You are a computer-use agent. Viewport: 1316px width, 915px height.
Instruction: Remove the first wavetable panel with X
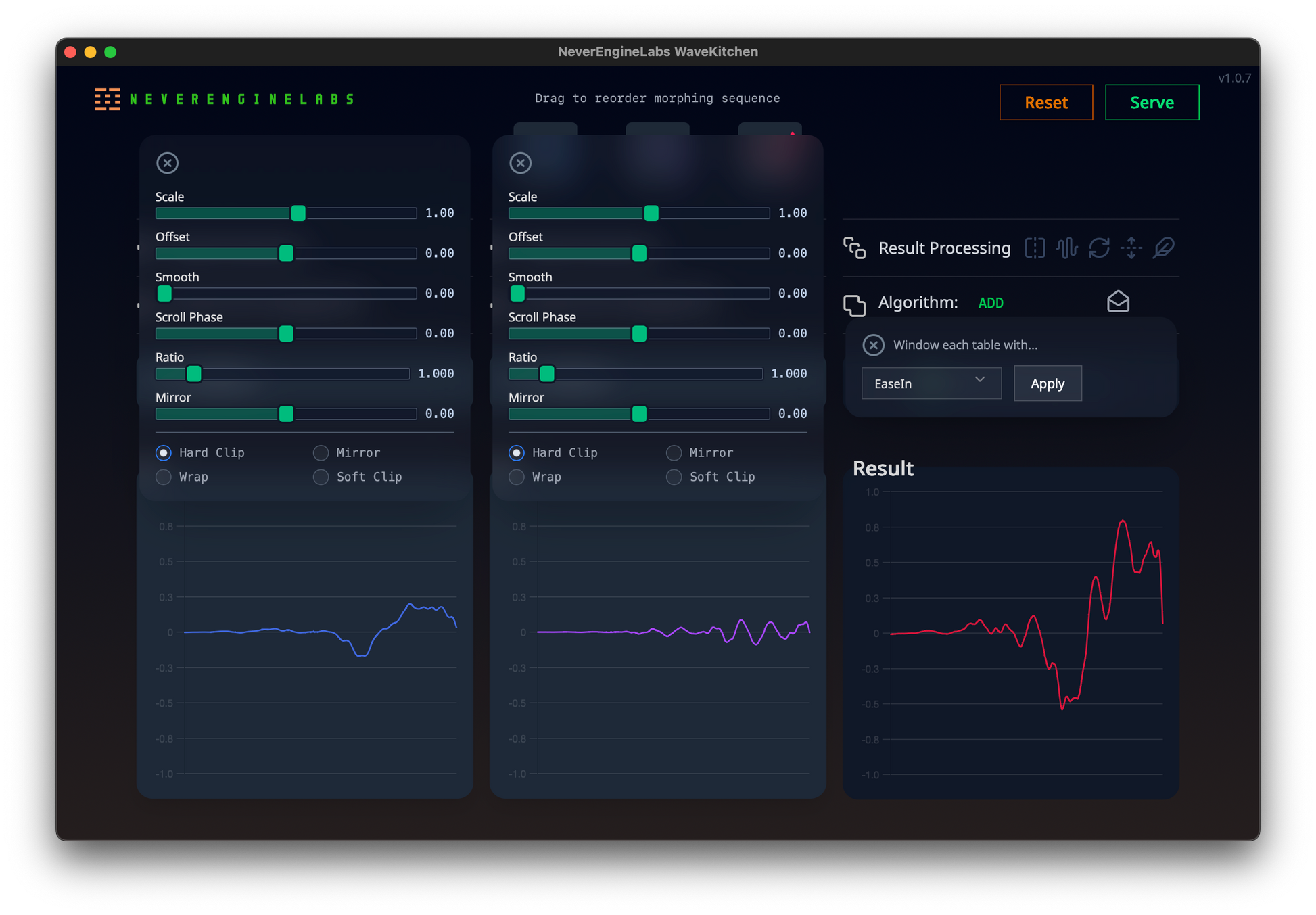[x=167, y=163]
